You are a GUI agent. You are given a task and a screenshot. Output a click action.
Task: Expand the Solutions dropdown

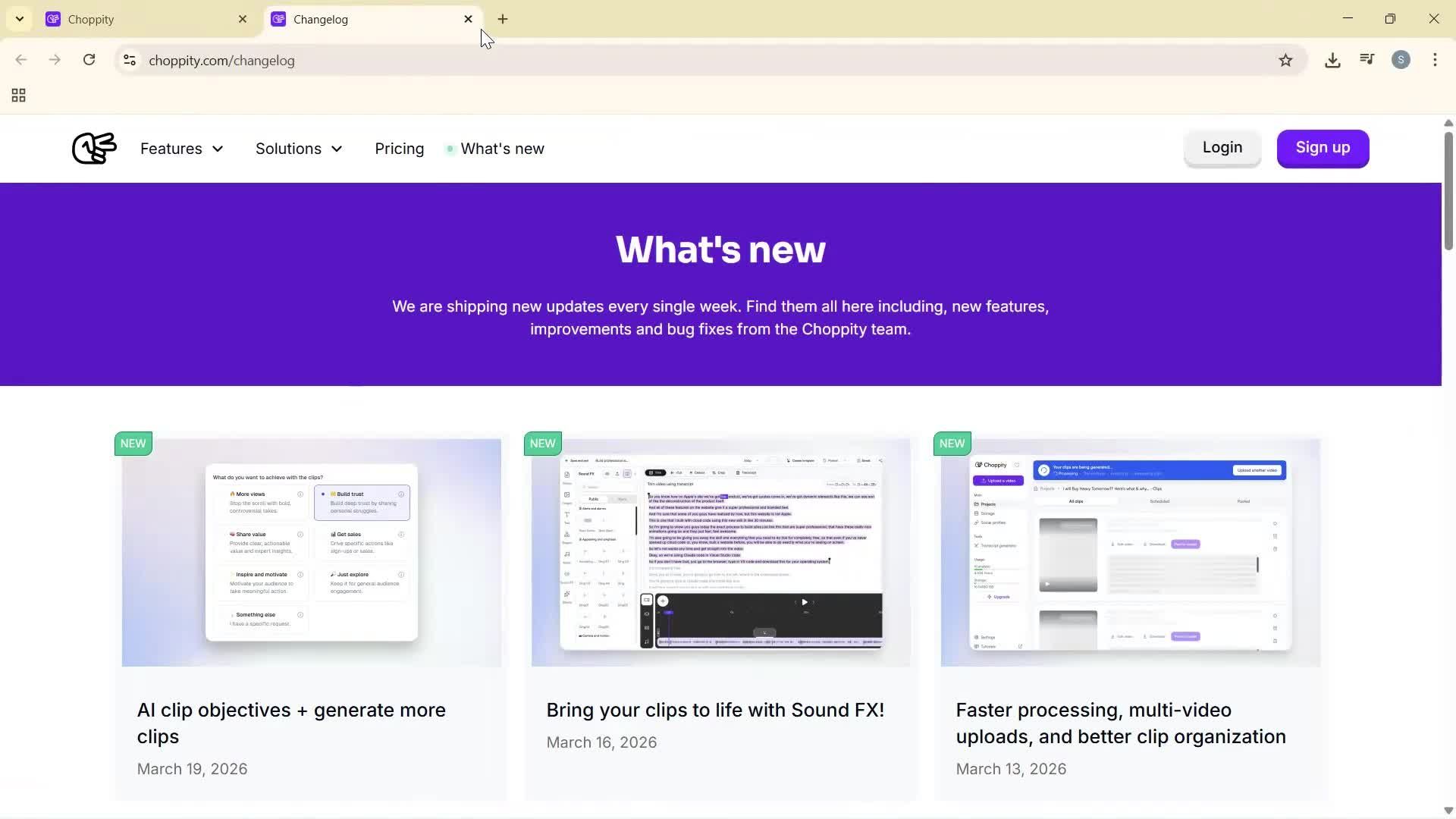pyautogui.click(x=299, y=149)
